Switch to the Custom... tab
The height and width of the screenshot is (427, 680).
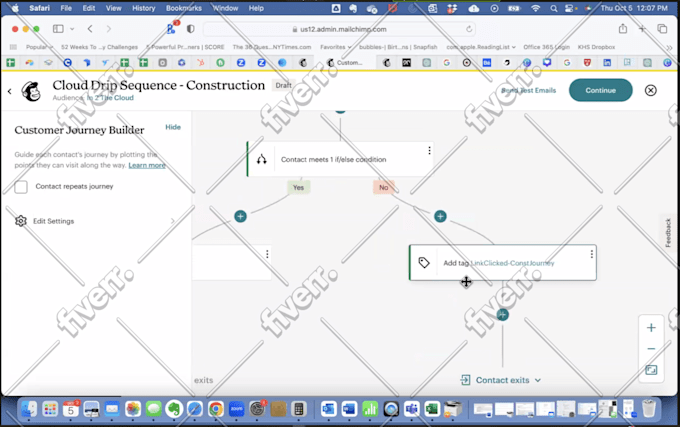[346, 62]
